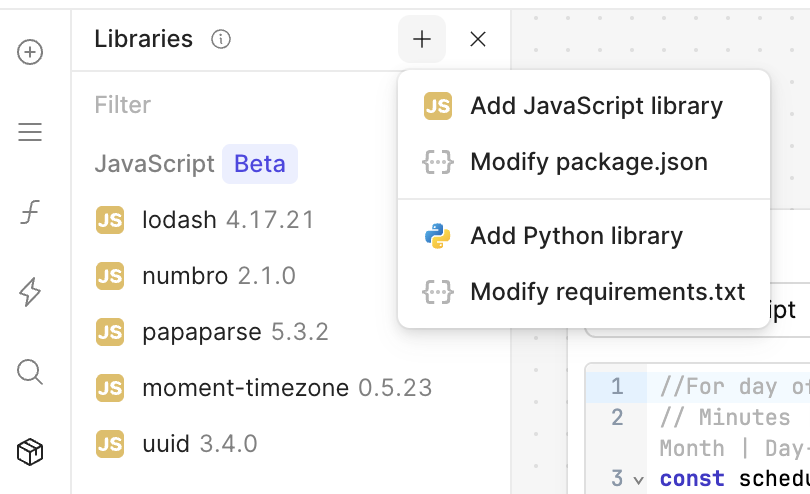
Task: Open the hamburger menu icon in sidebar
Action: coord(31,132)
